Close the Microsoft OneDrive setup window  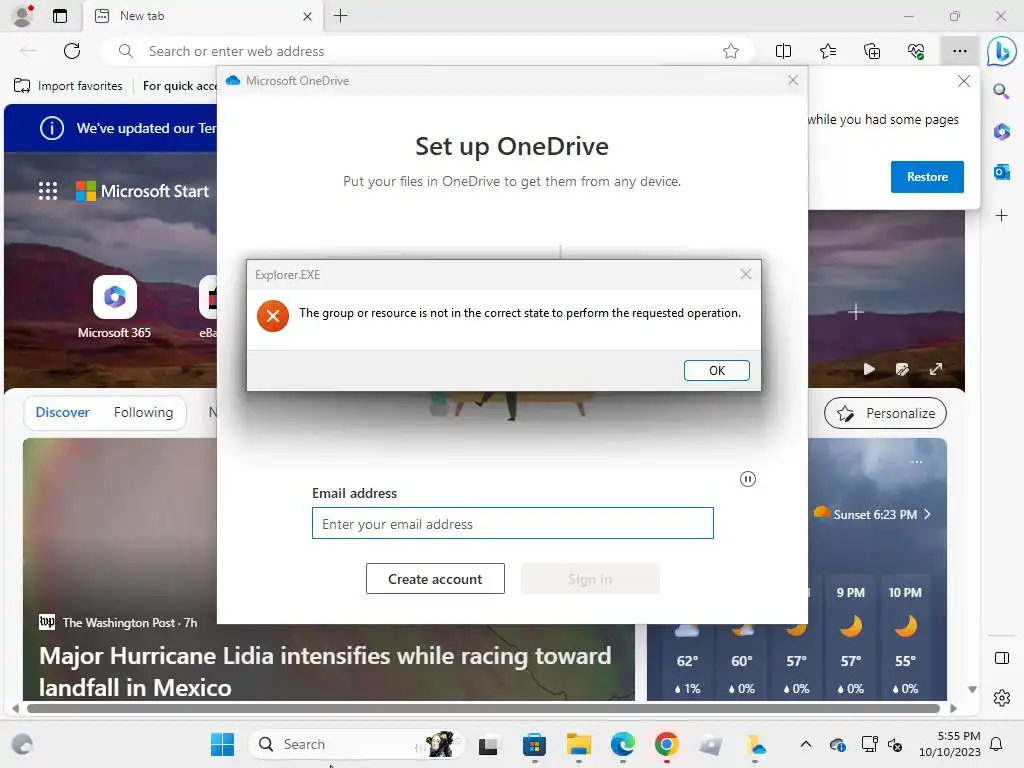pos(793,80)
